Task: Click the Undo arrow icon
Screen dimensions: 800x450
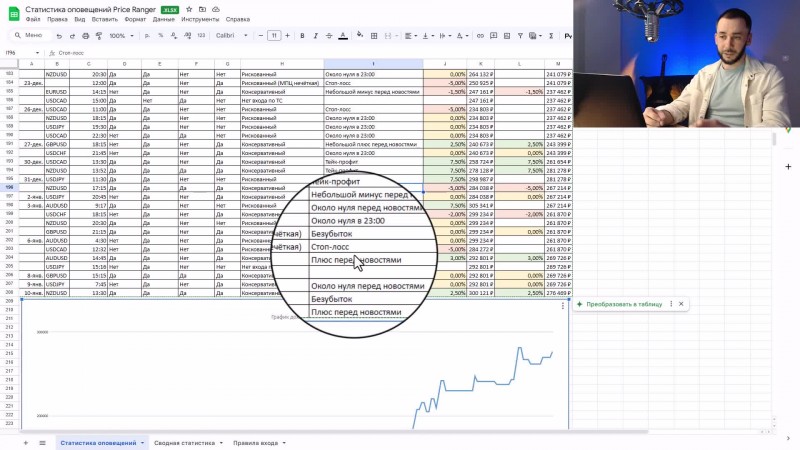Action: click(59, 36)
